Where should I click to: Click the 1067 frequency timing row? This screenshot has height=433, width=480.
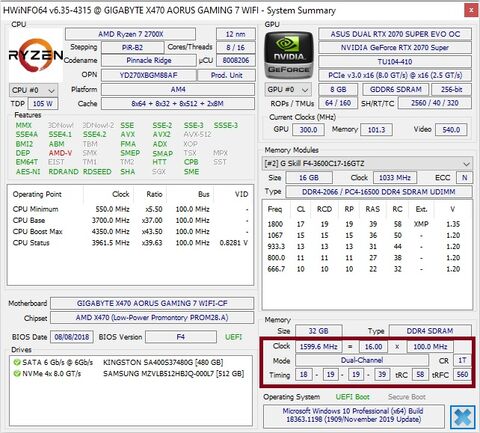coord(367,235)
